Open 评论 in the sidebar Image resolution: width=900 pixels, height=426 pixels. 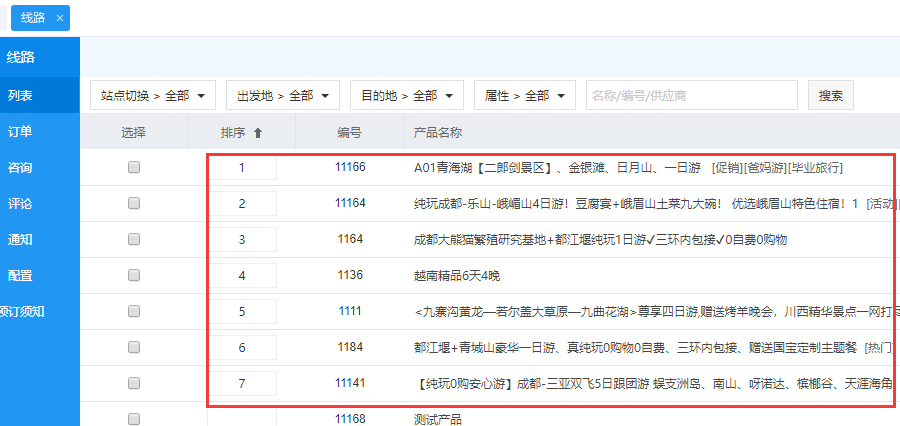20,204
